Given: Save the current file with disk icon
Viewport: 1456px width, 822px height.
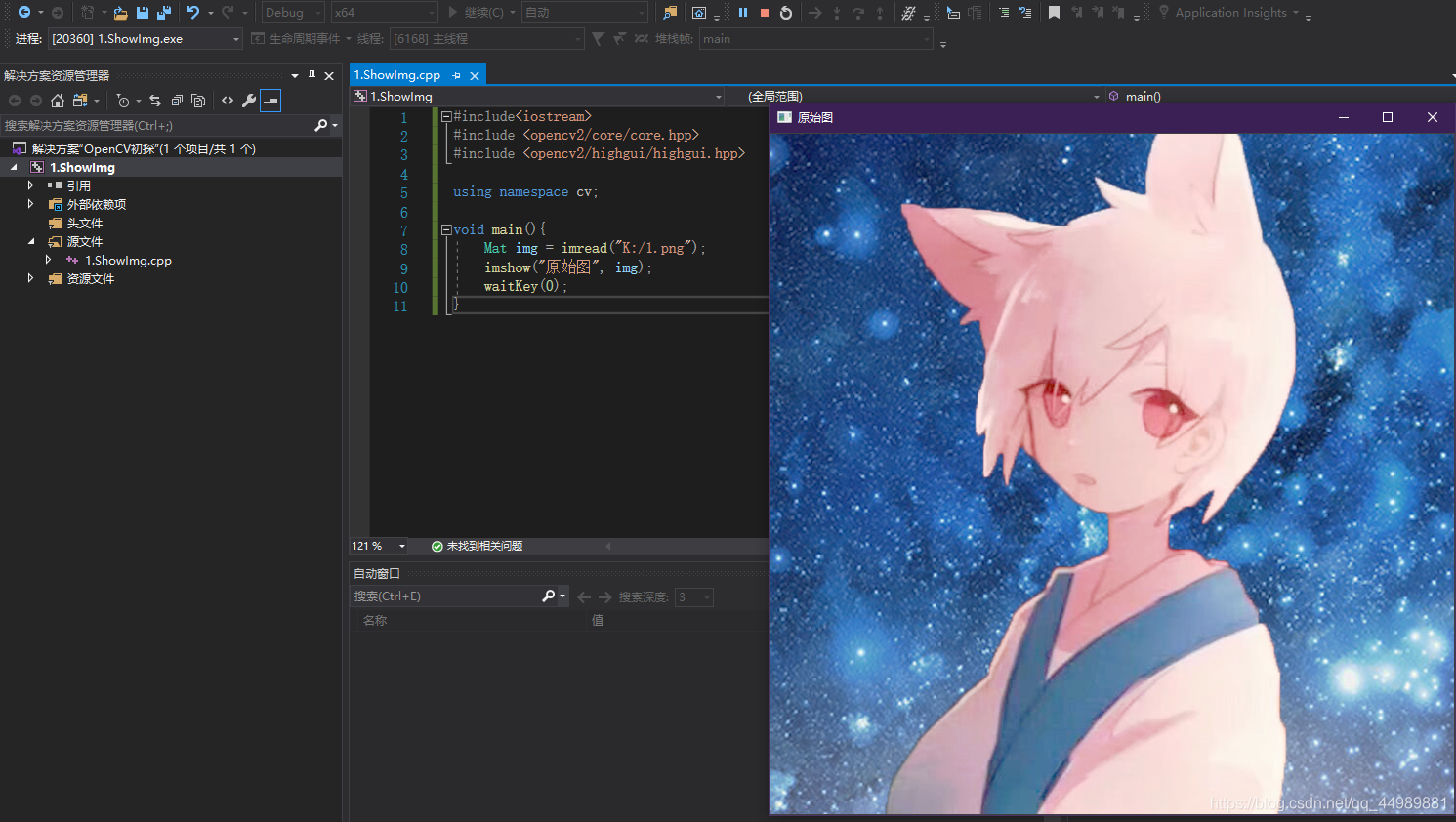Looking at the screenshot, I should pyautogui.click(x=143, y=13).
